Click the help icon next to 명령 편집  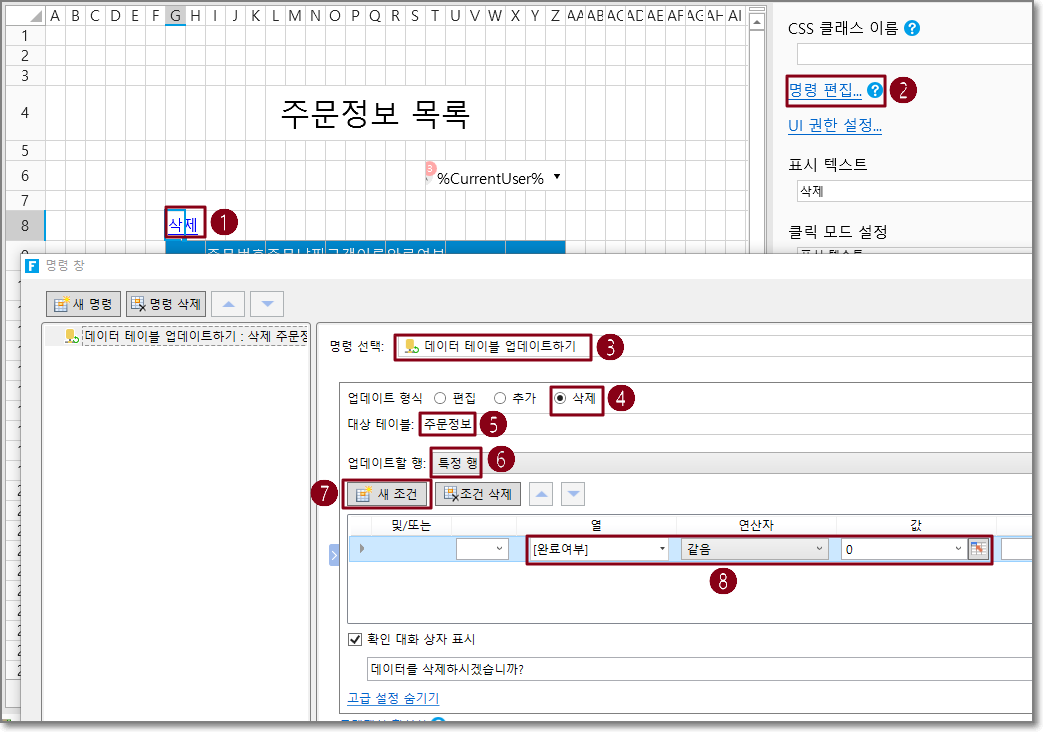pos(875,90)
